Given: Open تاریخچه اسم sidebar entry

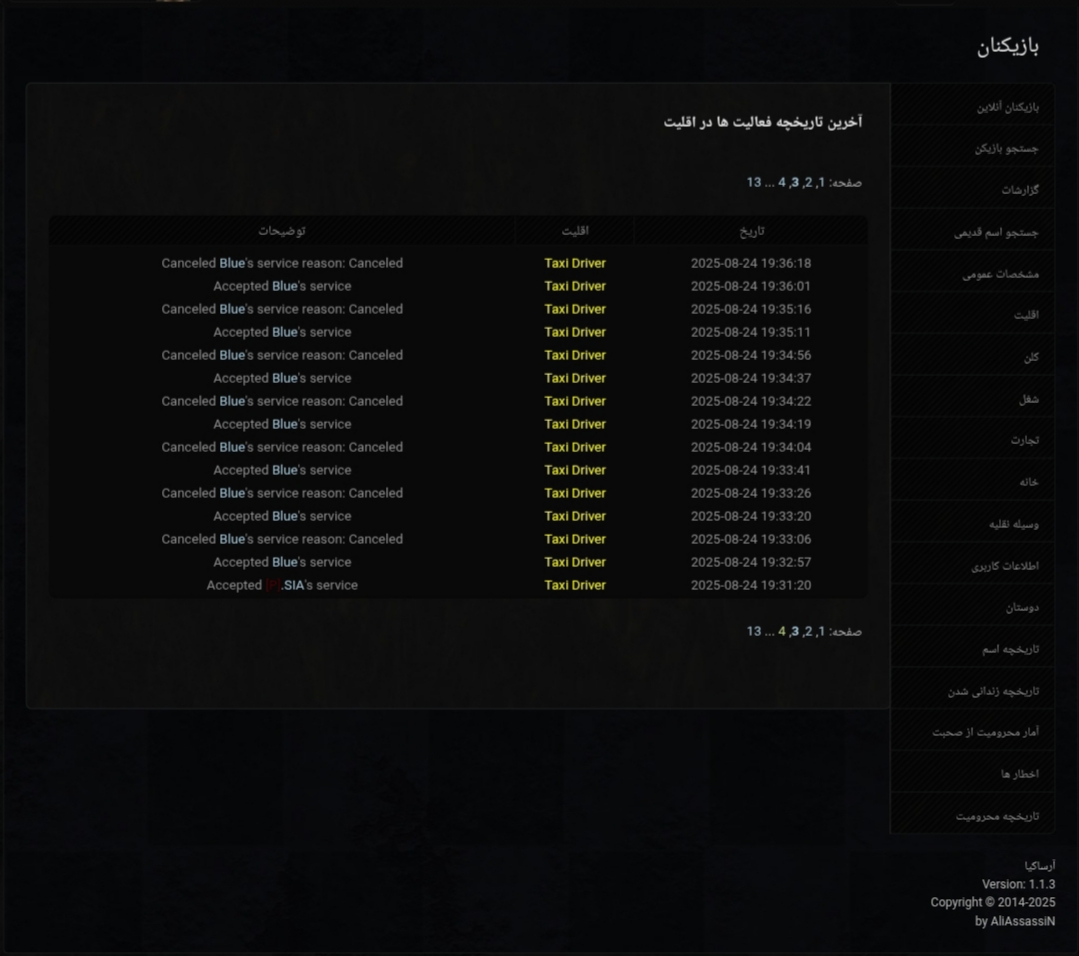Looking at the screenshot, I should (972, 649).
